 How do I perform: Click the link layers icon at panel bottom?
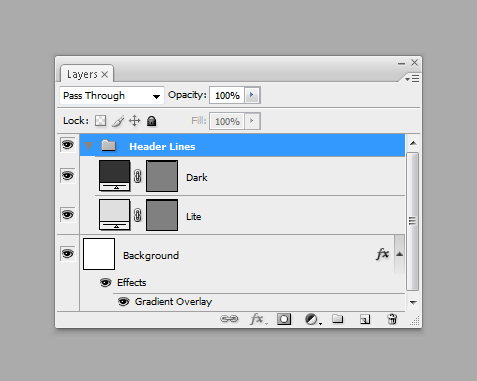click(x=229, y=319)
